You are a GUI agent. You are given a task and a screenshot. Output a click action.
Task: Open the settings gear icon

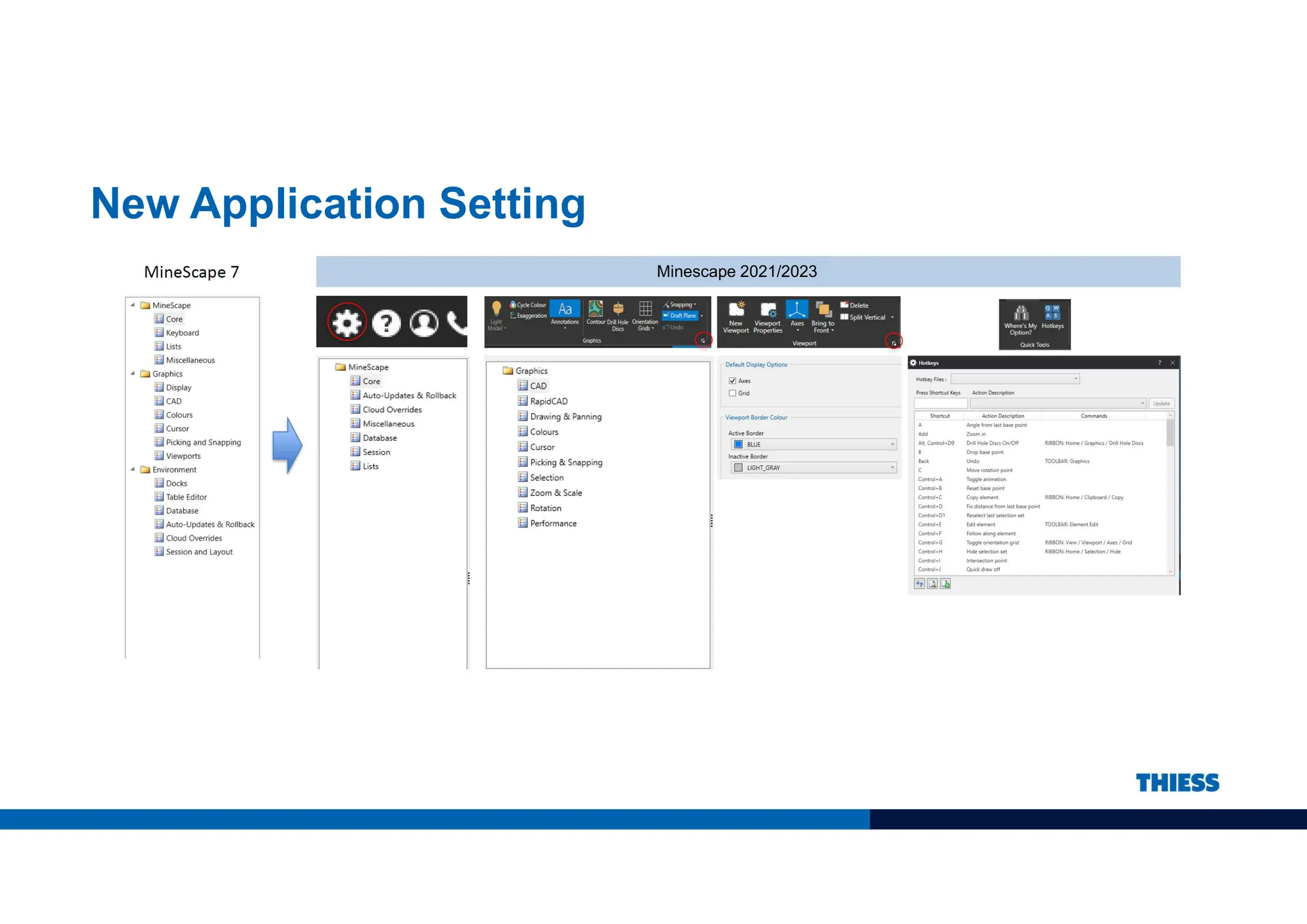point(347,323)
